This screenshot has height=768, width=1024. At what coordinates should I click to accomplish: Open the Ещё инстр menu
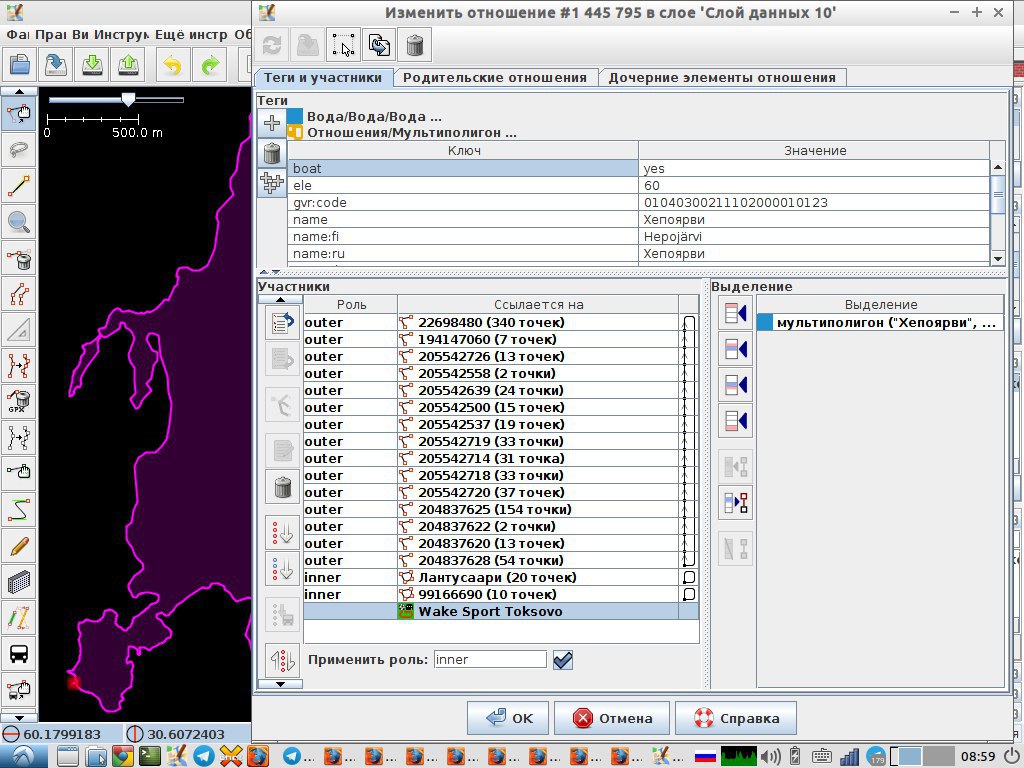pos(191,35)
